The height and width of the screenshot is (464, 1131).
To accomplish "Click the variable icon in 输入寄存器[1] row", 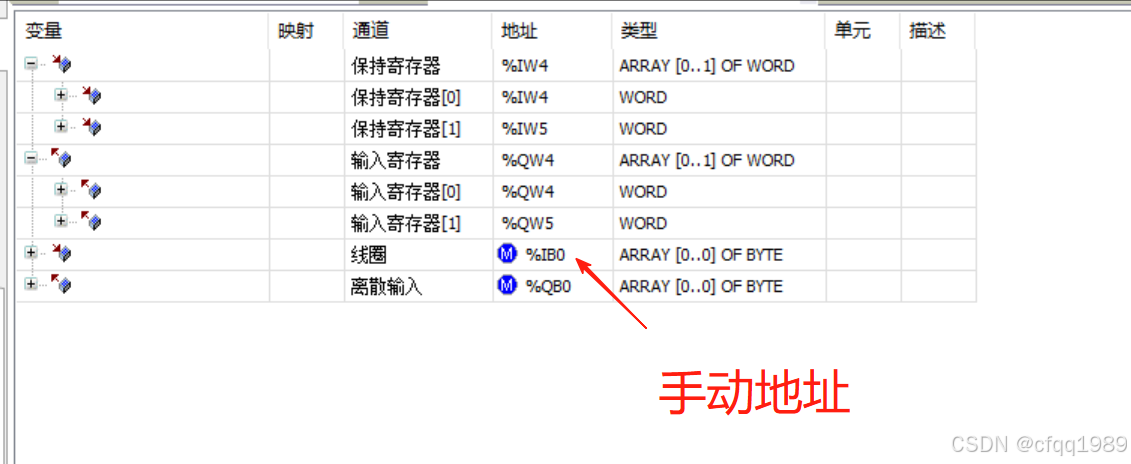I will (x=91, y=221).
